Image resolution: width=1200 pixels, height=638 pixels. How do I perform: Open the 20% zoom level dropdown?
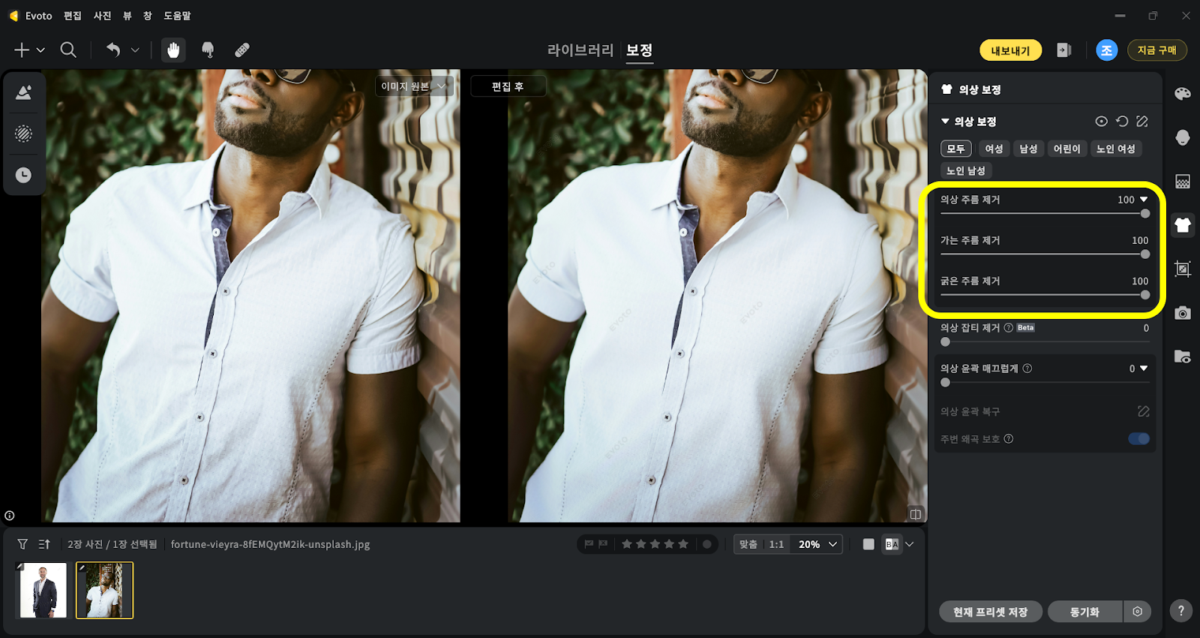[816, 544]
